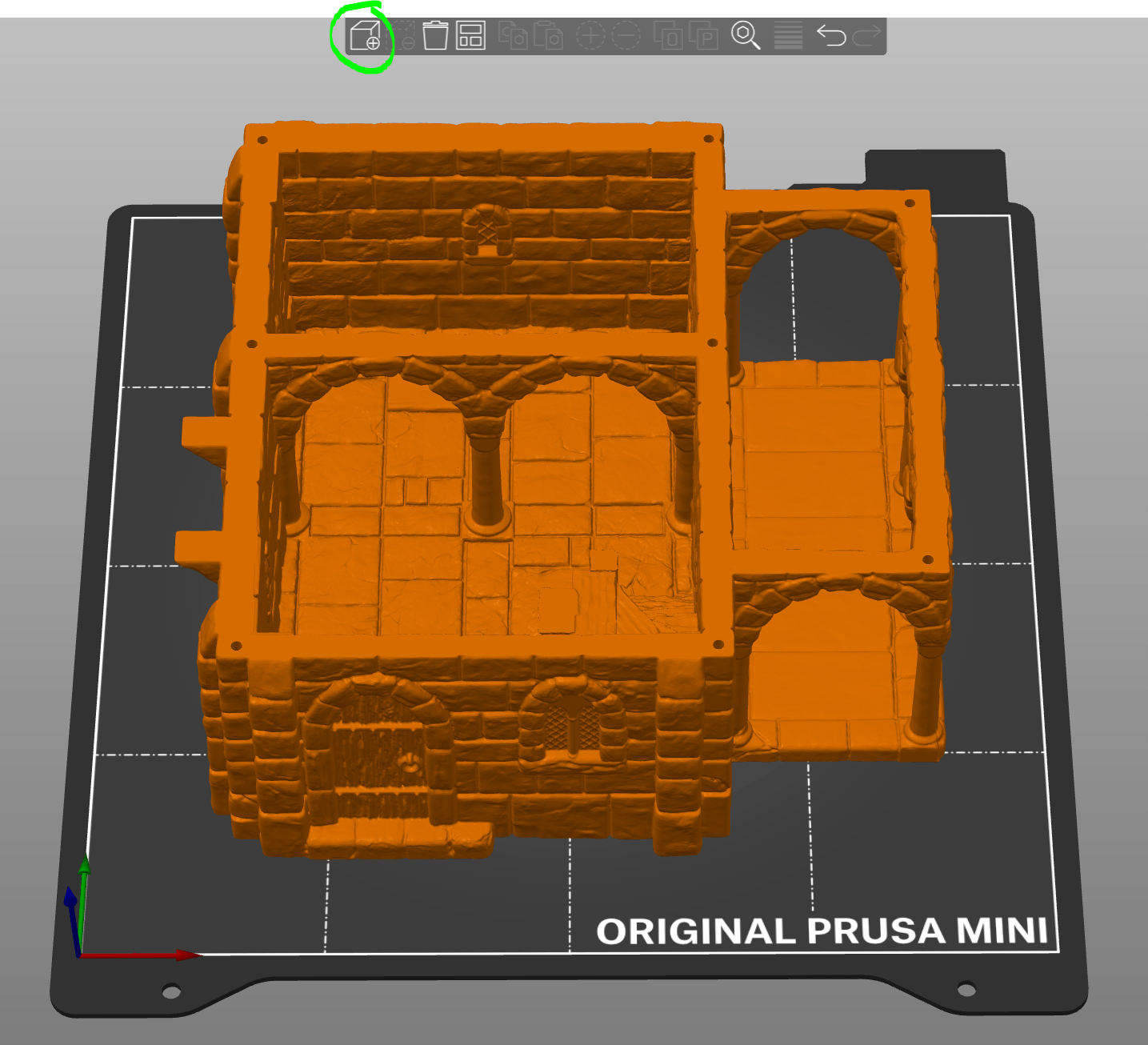Click the Undo arrow icon

(831, 36)
